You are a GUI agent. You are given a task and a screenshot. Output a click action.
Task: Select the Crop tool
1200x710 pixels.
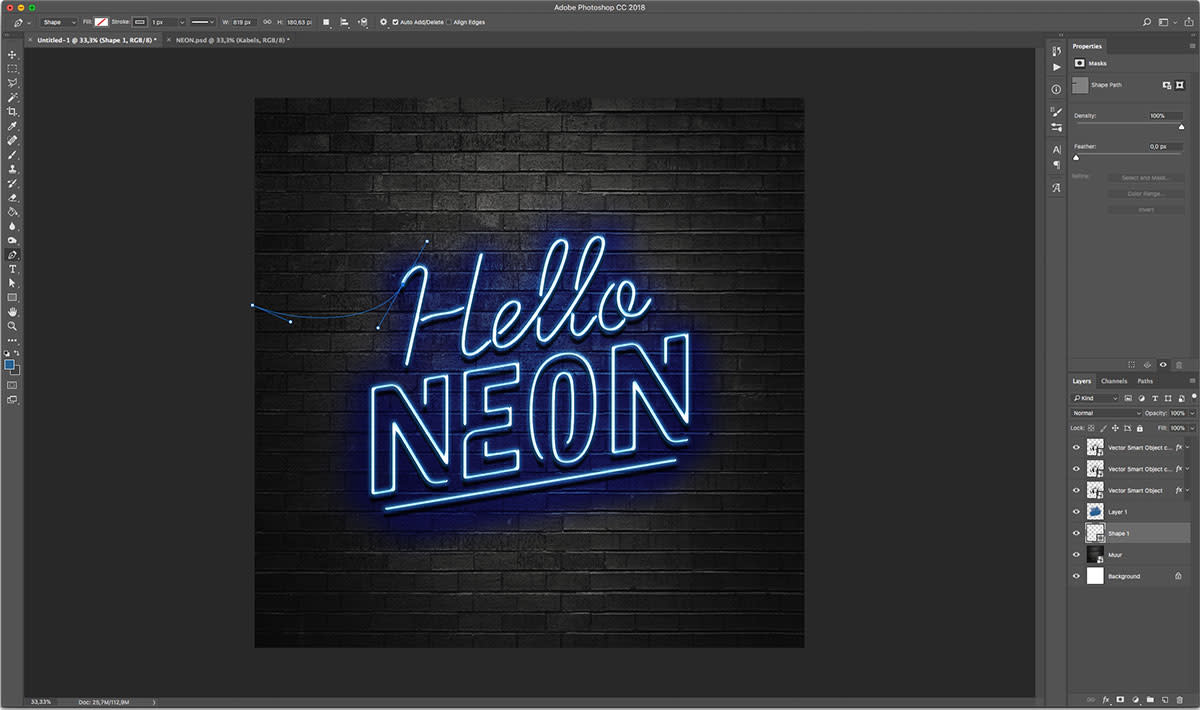point(13,112)
